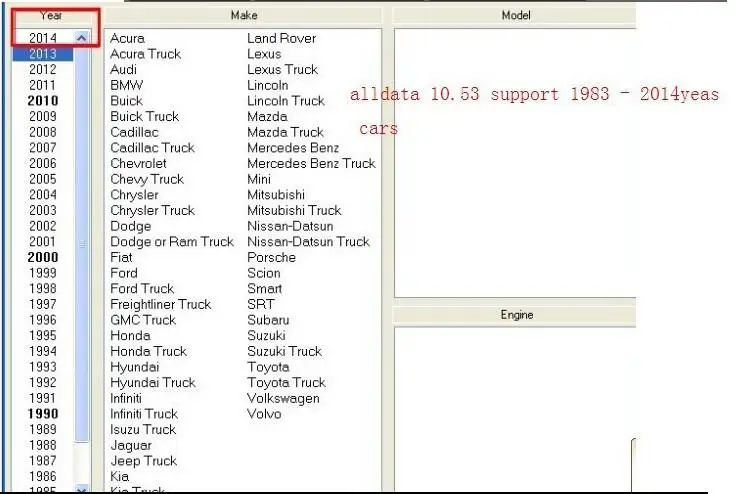Choose Scion make
Viewport: 744px width, 494px height.
[x=263, y=273]
